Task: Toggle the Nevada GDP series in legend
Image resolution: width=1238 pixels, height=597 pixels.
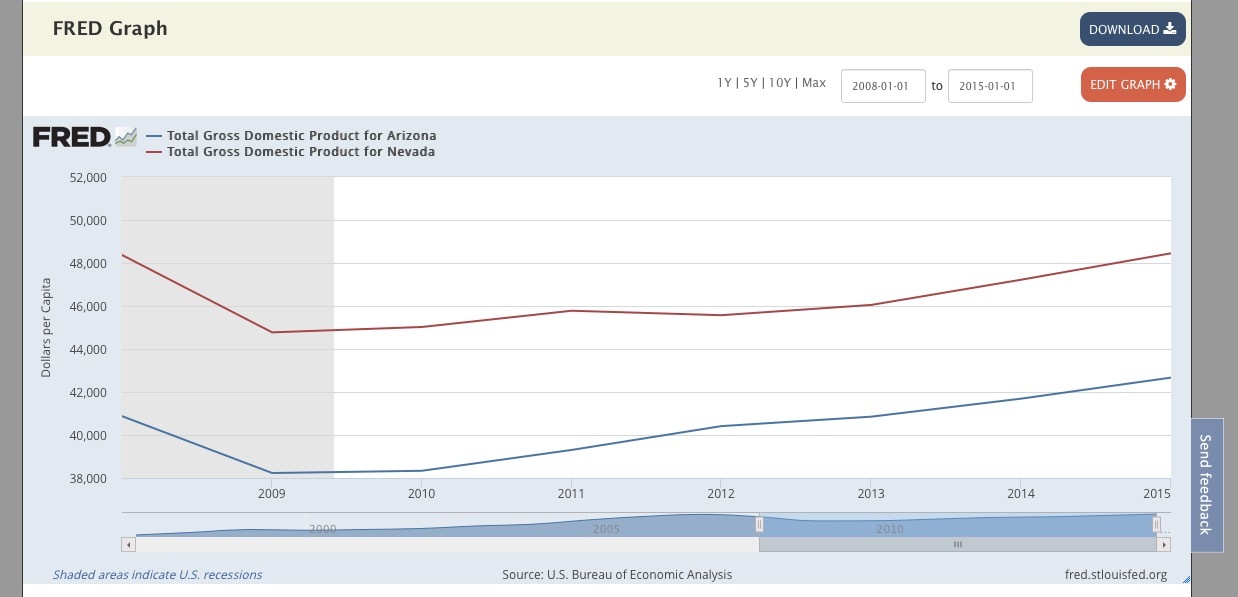Action: tap(300, 152)
